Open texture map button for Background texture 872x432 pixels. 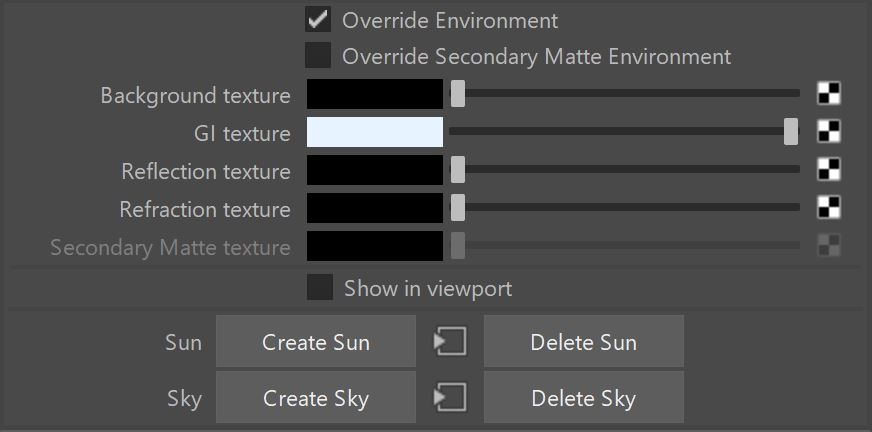click(x=829, y=93)
